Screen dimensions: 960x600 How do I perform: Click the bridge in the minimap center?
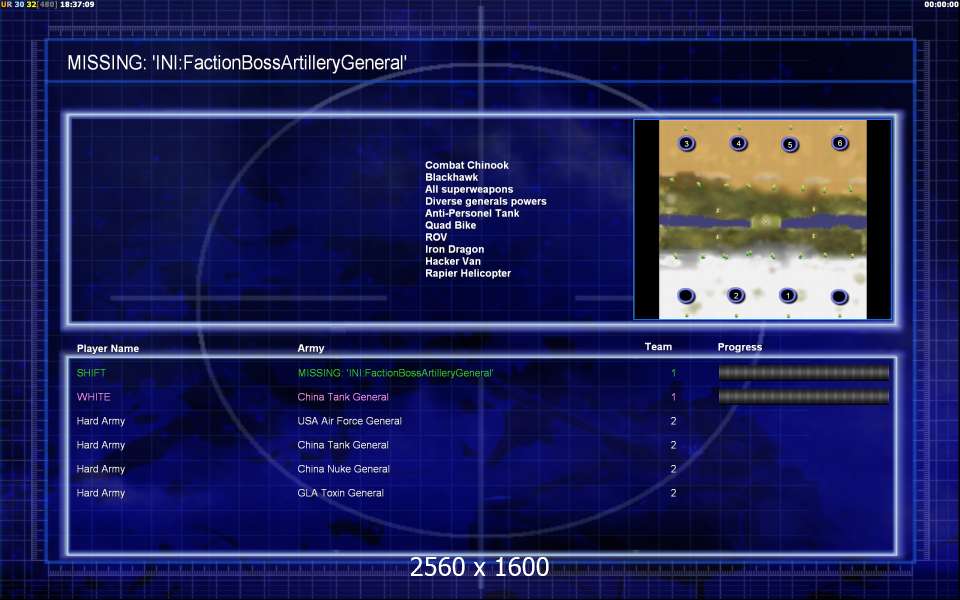click(765, 221)
